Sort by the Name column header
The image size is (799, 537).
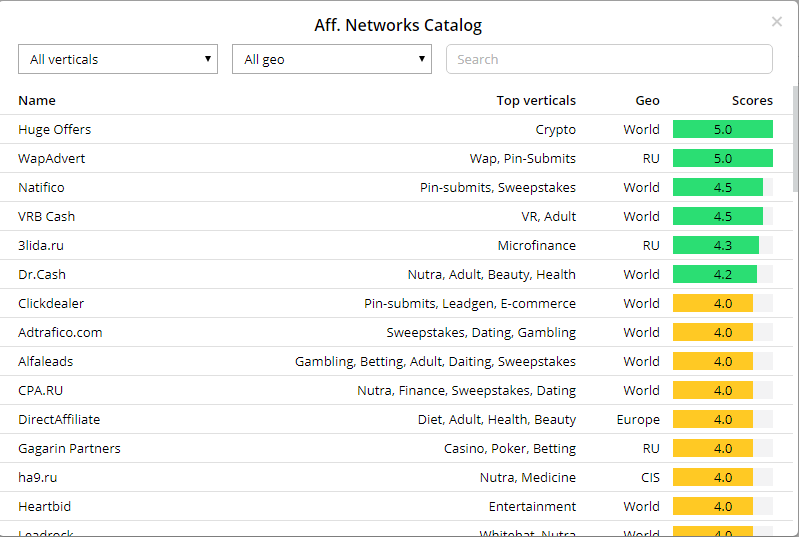[x=37, y=100]
